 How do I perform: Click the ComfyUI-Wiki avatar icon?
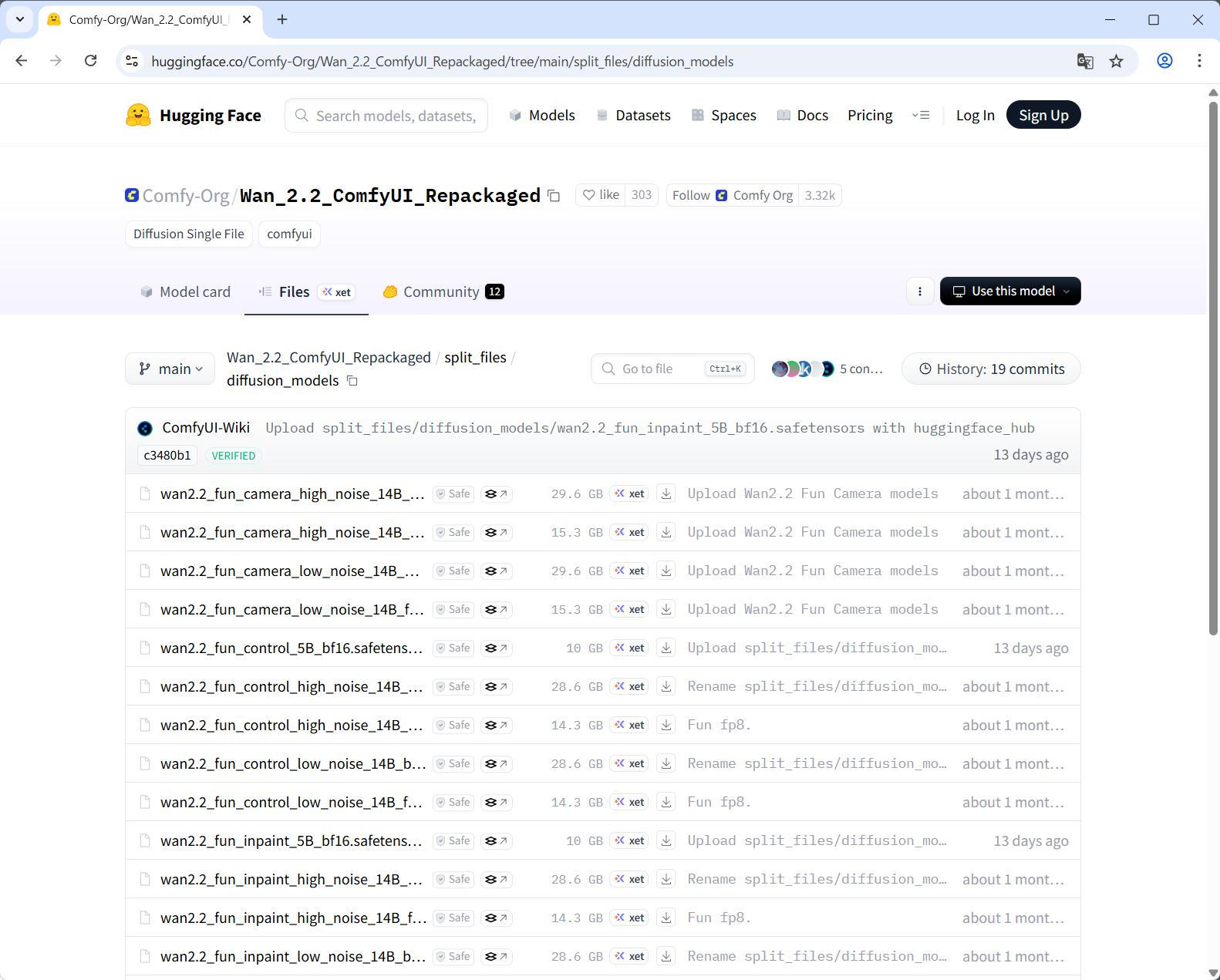point(145,429)
